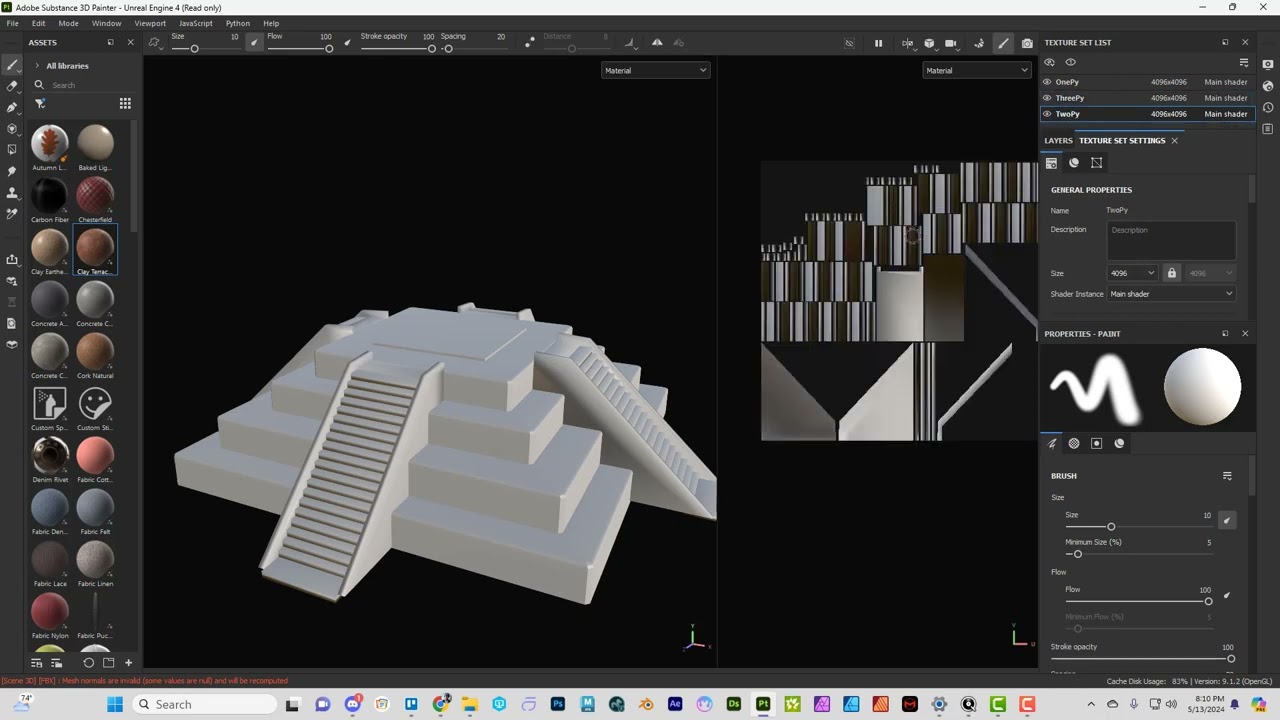Open the Python menu
1280x720 pixels.
[x=238, y=23]
